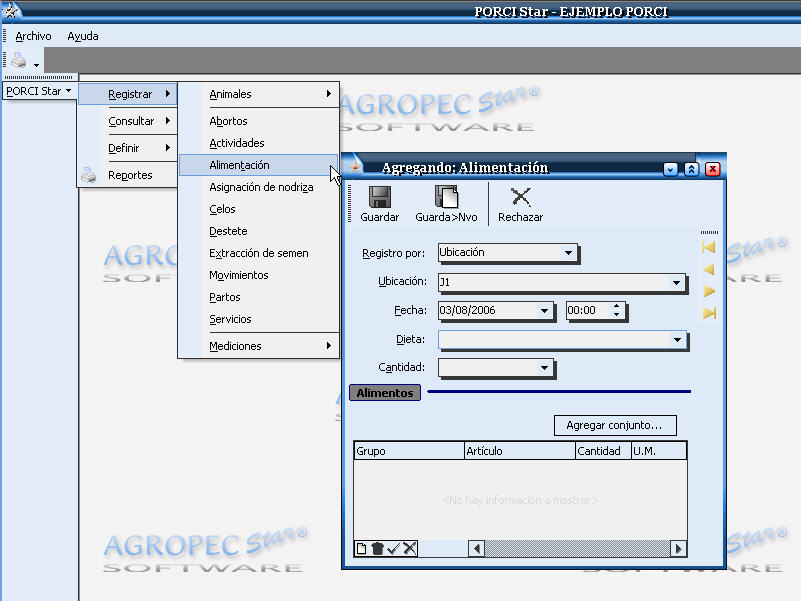Viewport: 801px width, 601px height.
Task: Click the printer icon beside Reportes
Action: 89,175
